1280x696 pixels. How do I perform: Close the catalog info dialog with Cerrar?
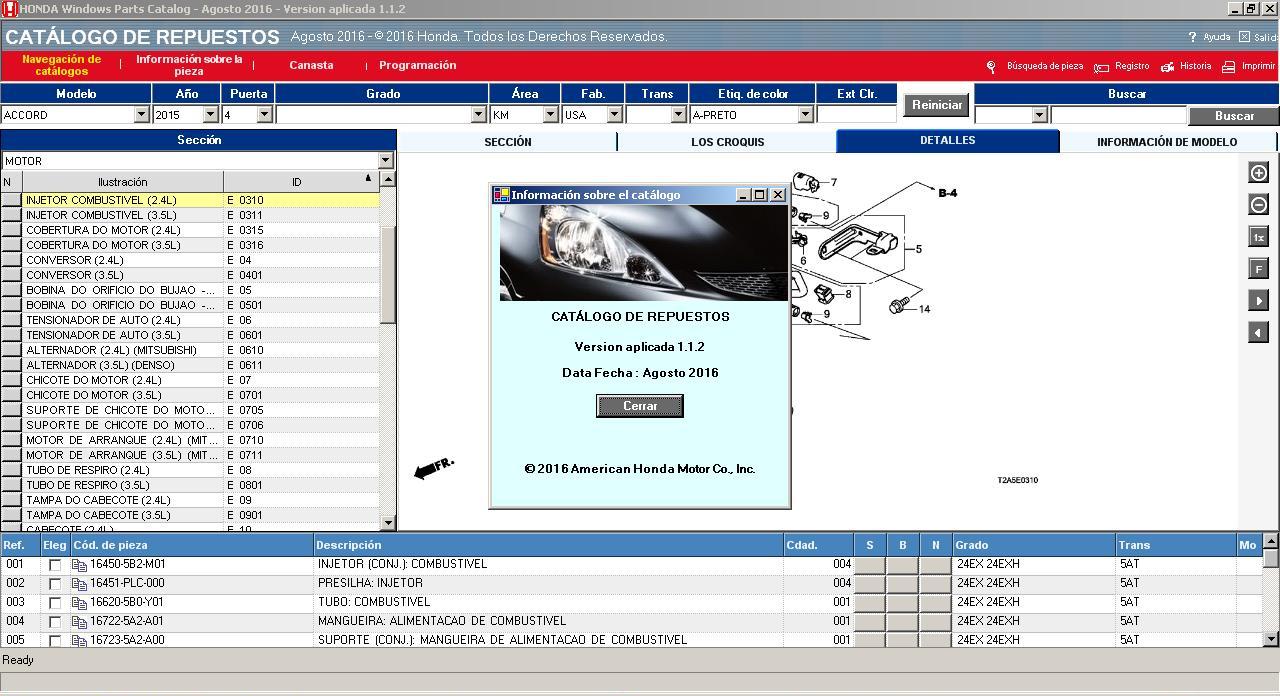pyautogui.click(x=639, y=405)
